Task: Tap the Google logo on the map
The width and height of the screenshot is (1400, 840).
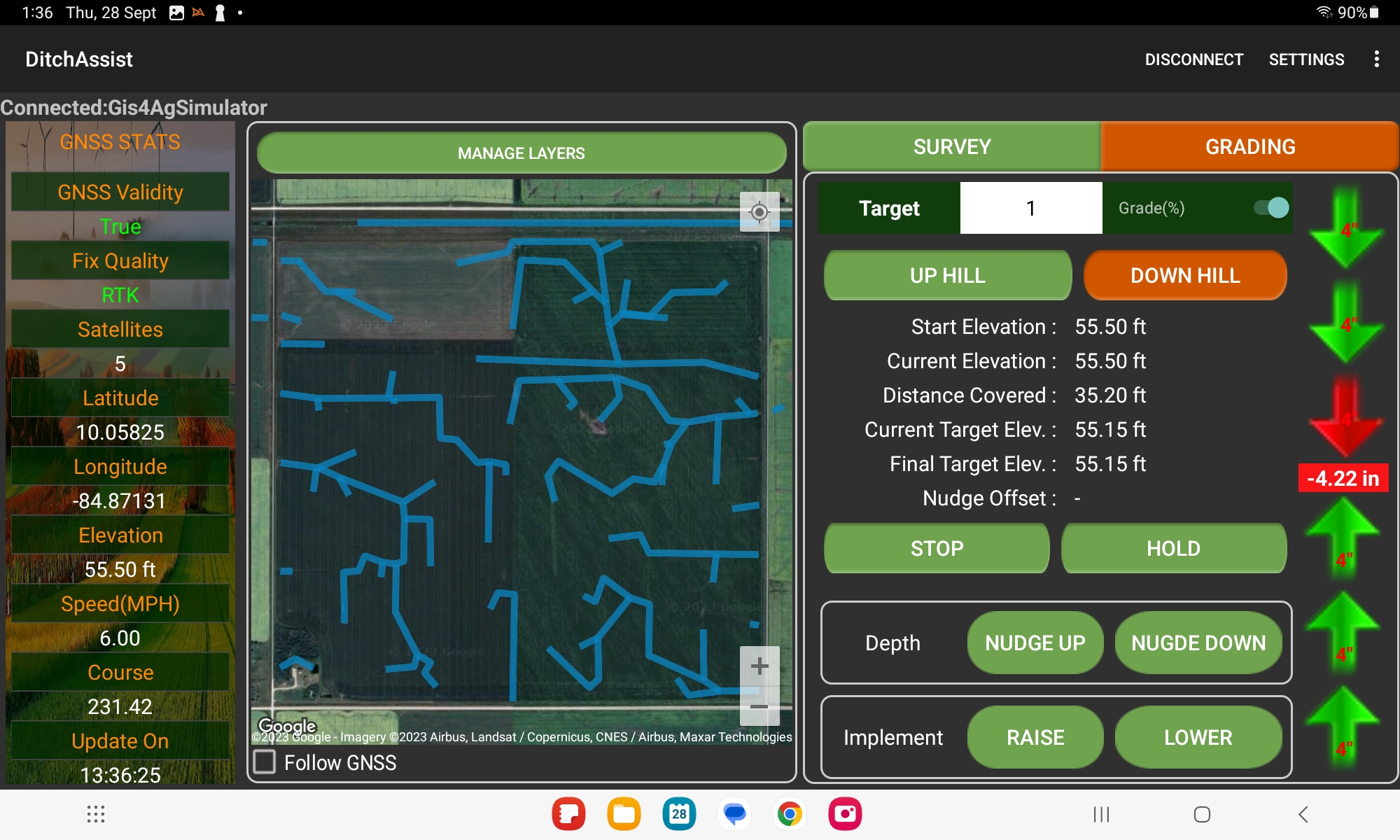Action: coord(287,725)
